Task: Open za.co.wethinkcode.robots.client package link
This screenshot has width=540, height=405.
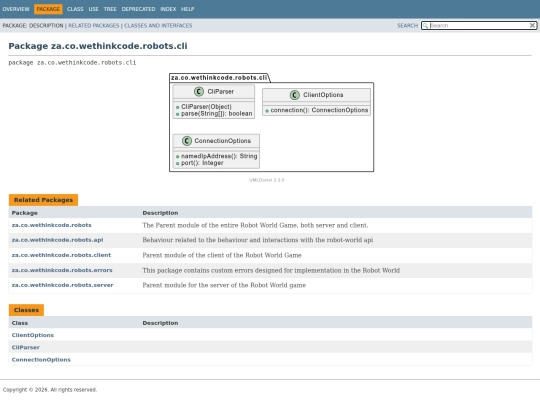Action: pos(61,255)
